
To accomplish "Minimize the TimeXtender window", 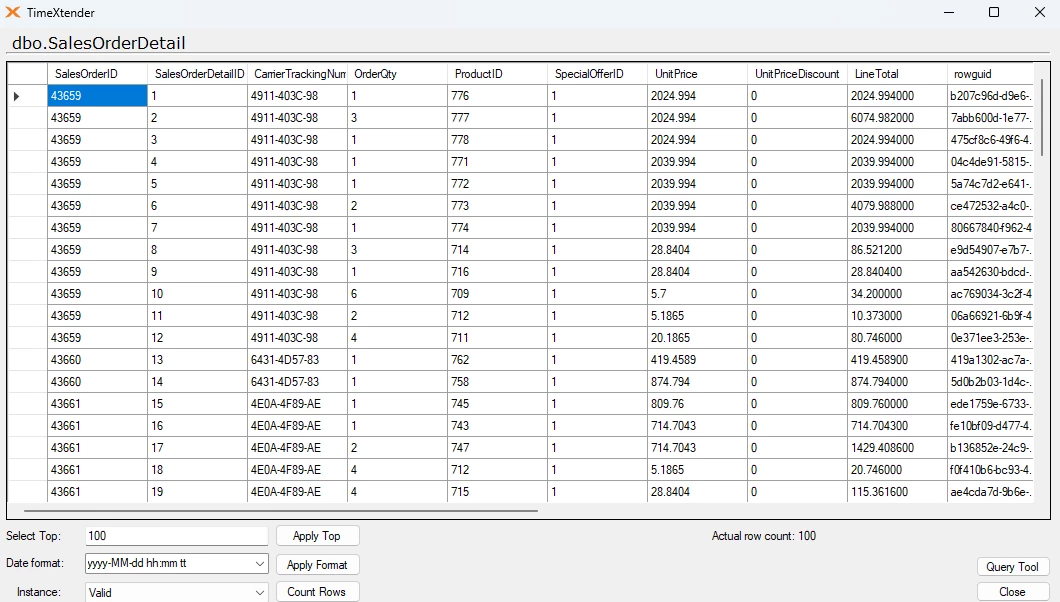I will click(949, 12).
